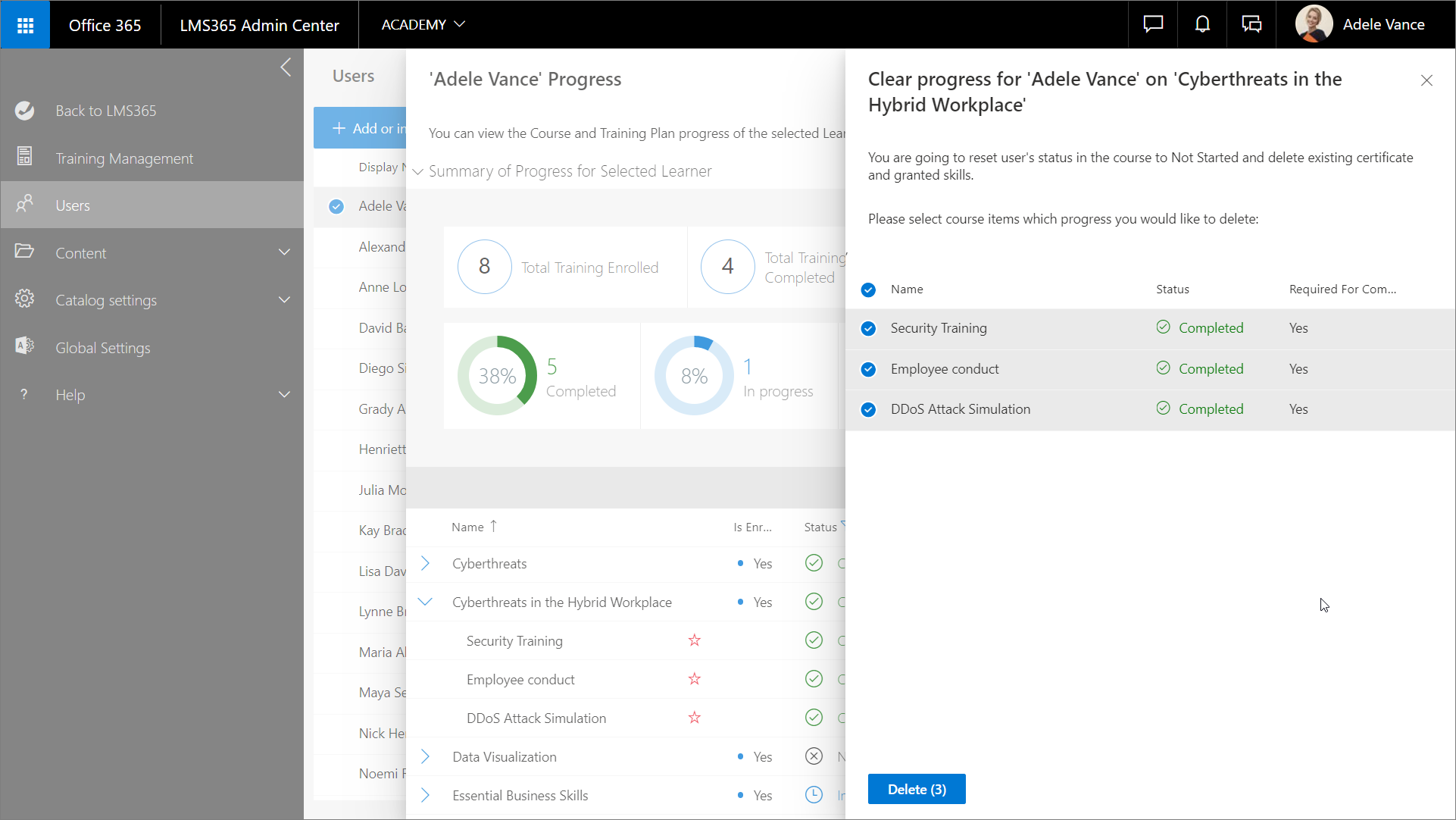1456x820 pixels.
Task: Open Training Management in the sidebar
Action: 124,158
